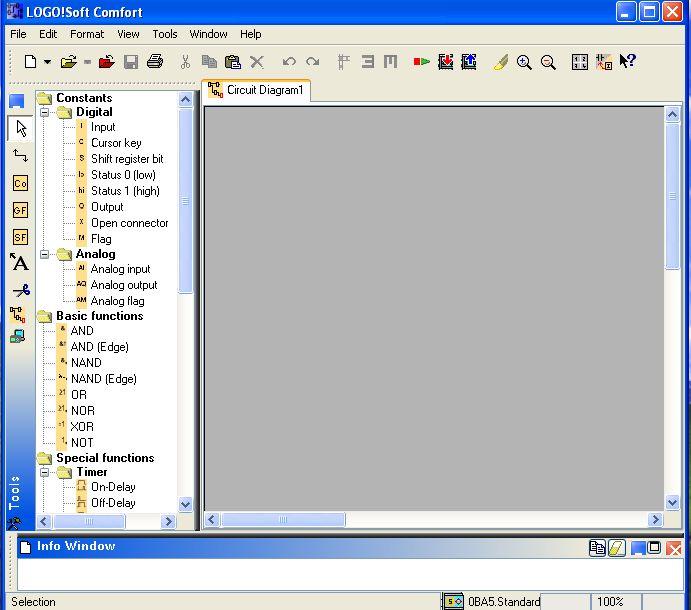
Task: Select Shift register bit item
Action: pyautogui.click(x=127, y=159)
